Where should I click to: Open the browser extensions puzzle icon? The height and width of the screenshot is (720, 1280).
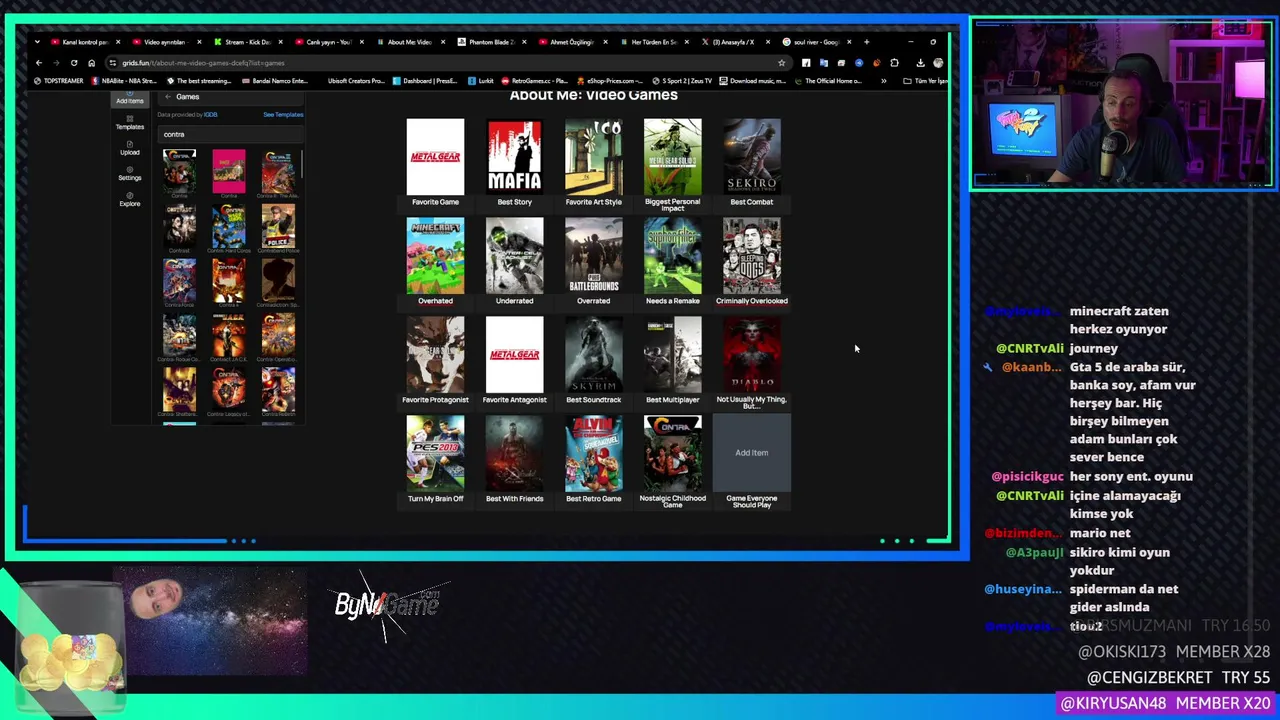[894, 63]
